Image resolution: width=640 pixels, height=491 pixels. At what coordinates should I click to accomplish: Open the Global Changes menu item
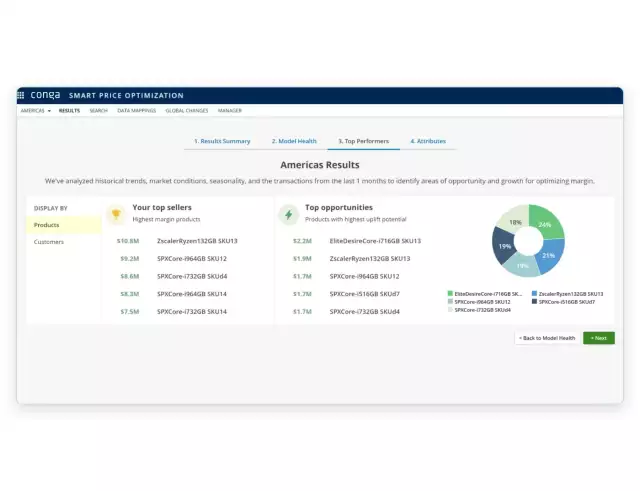[x=187, y=111]
